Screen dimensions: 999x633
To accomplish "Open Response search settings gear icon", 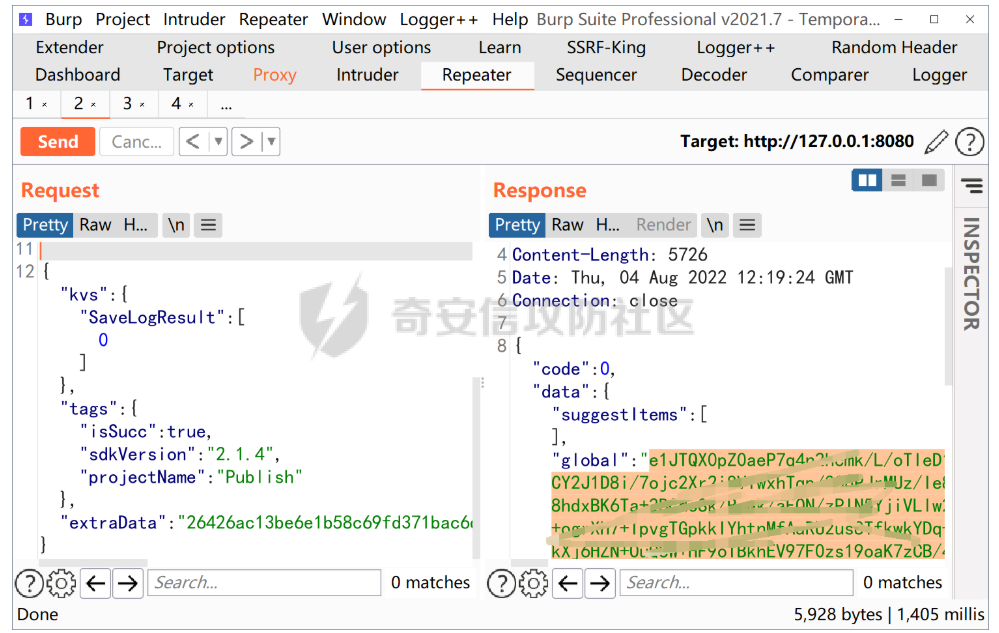I will [x=534, y=583].
